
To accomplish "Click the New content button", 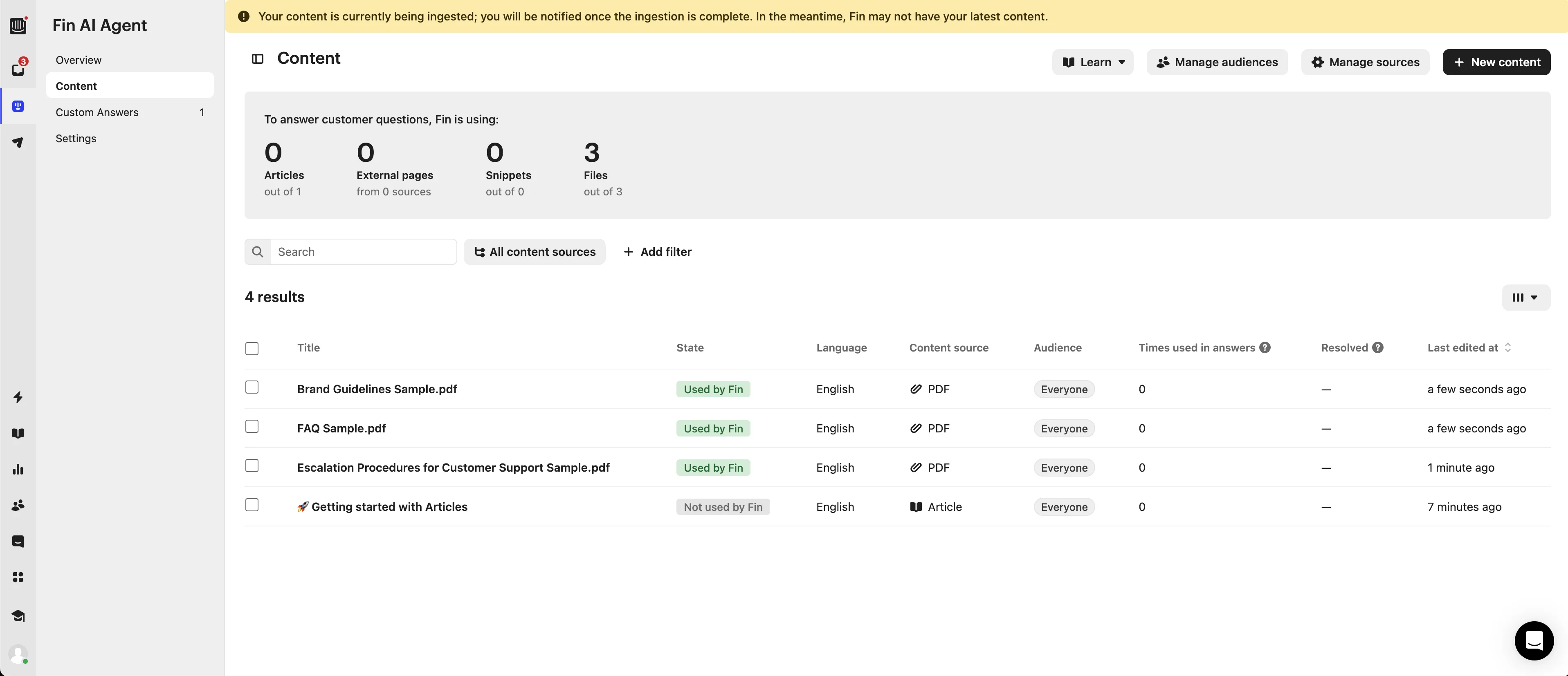I will pyautogui.click(x=1496, y=62).
